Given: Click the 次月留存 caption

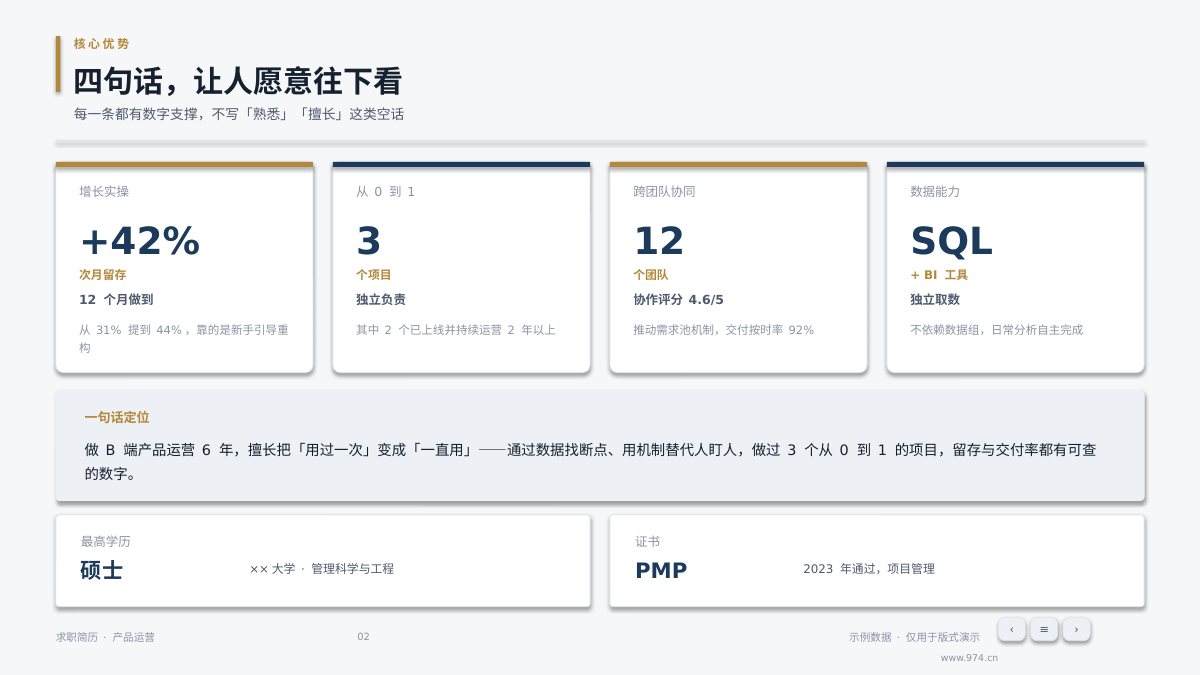Looking at the screenshot, I should (x=103, y=274).
